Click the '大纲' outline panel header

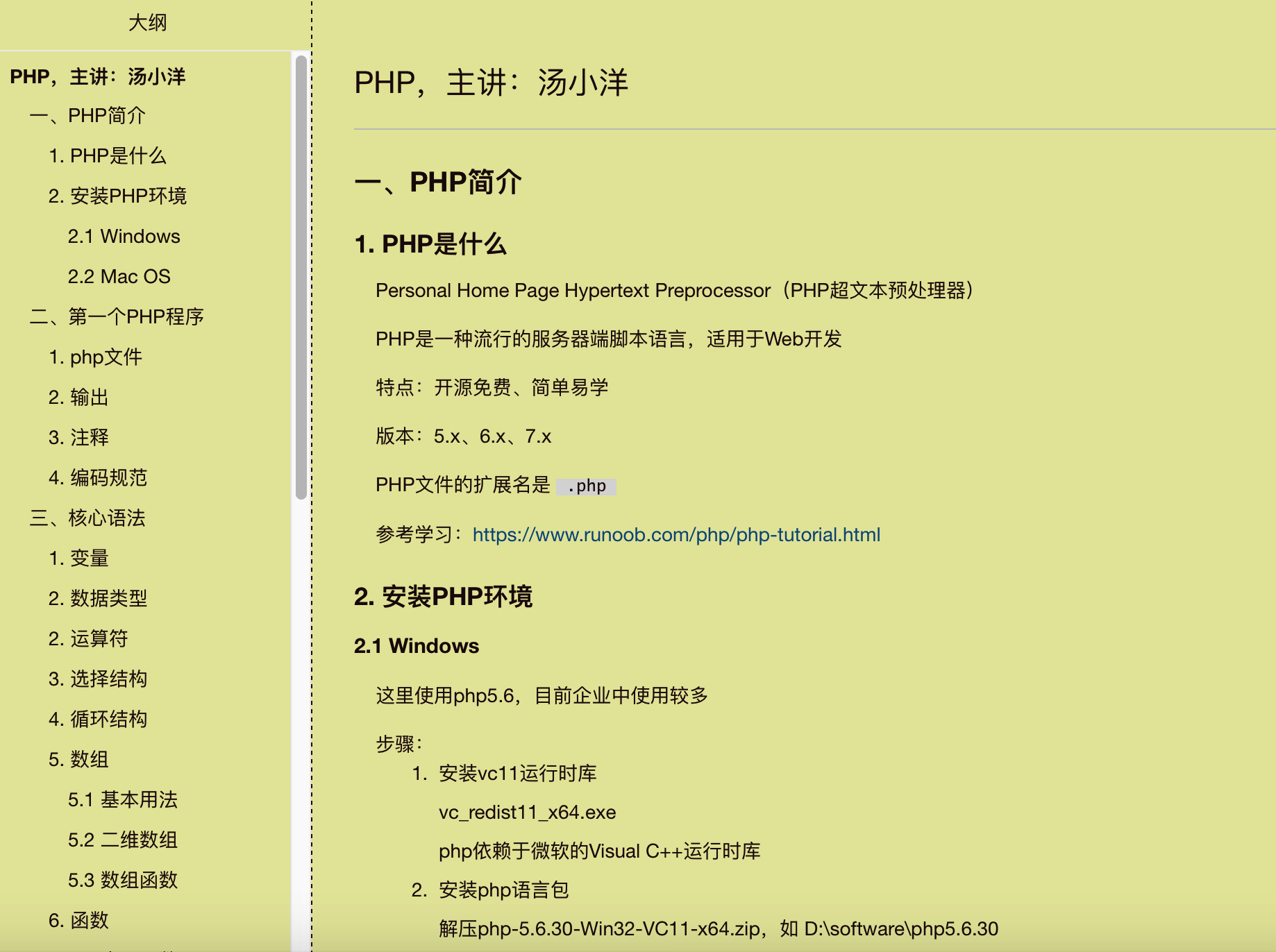[x=147, y=23]
